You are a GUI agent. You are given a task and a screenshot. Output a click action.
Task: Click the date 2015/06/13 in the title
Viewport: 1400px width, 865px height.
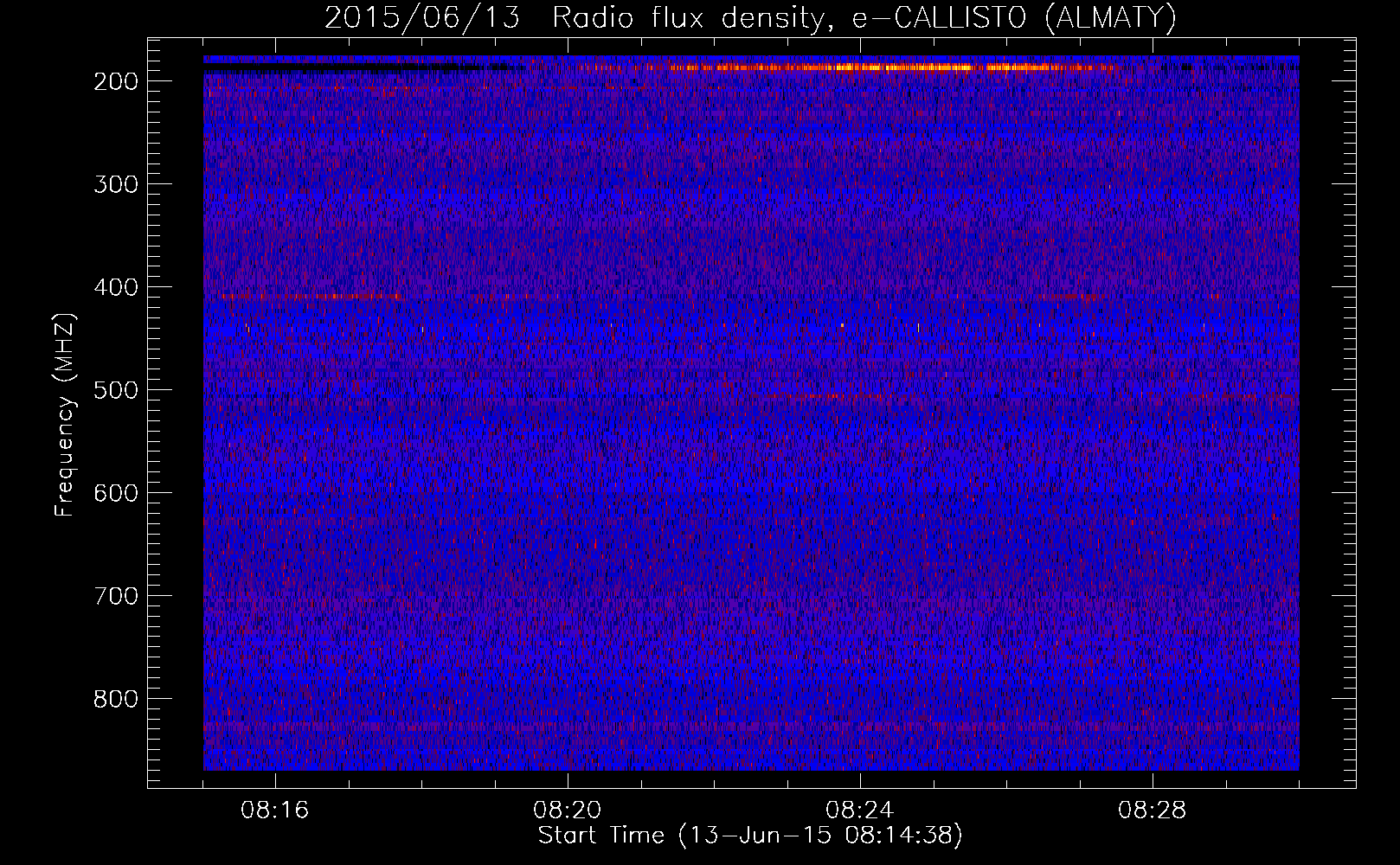point(421,18)
